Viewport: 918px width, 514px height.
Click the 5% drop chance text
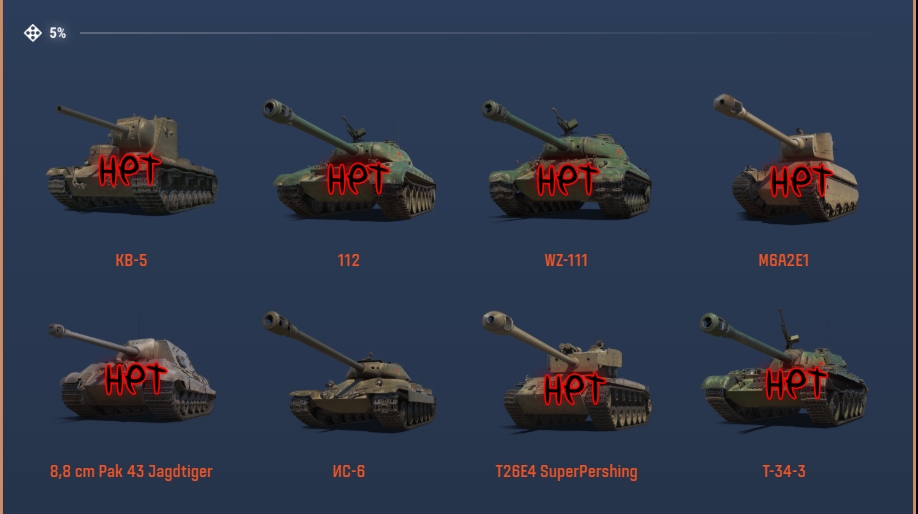click(57, 33)
